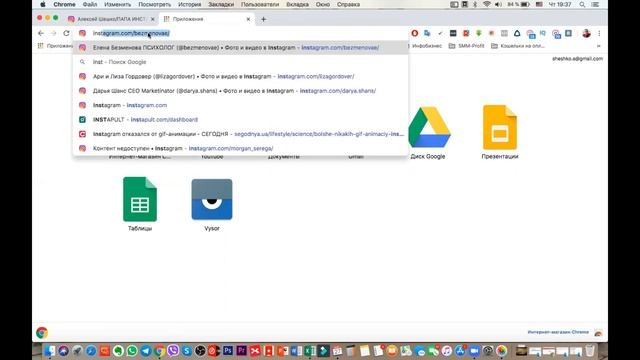This screenshot has height=360, width=640.
Task: Open the Приложения apps bookmark shortcut
Action: pyautogui.click(x=55, y=46)
